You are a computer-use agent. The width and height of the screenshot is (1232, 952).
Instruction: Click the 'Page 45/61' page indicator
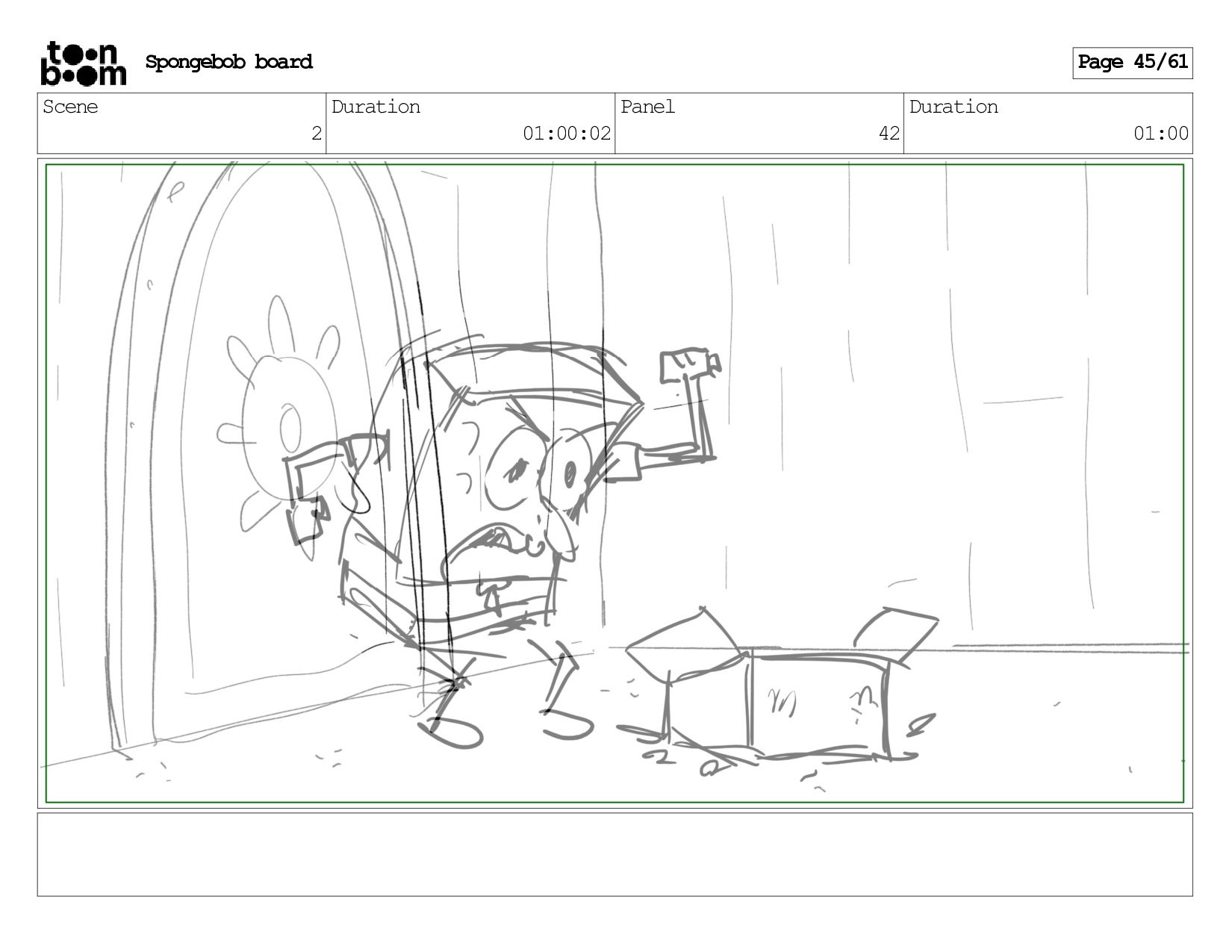1132,63
